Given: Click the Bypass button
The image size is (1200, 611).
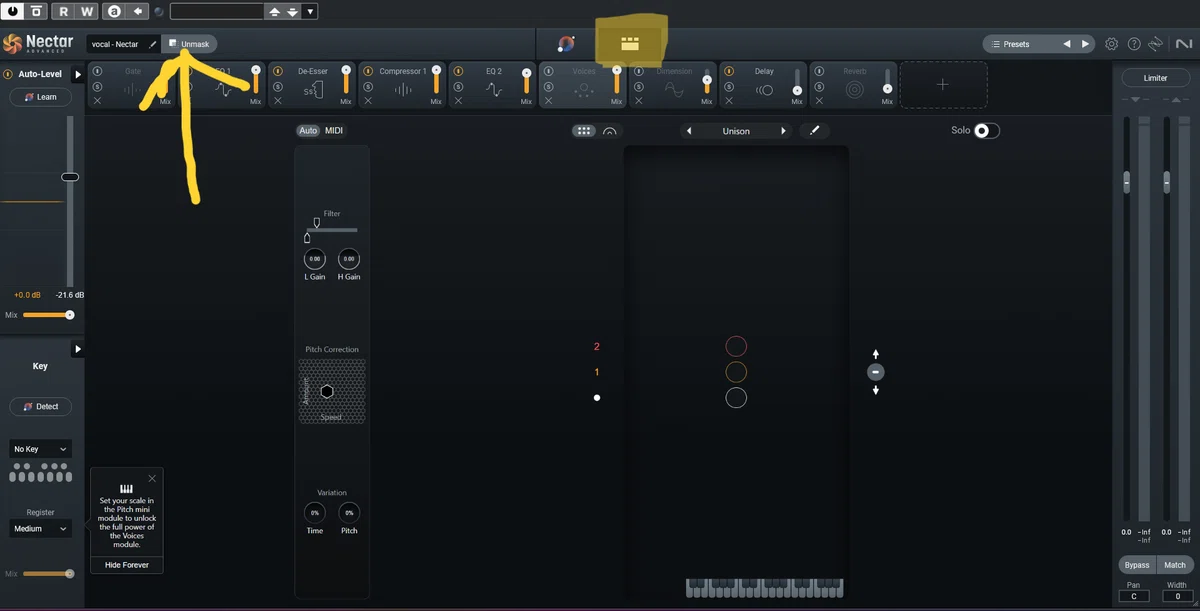Looking at the screenshot, I should click(x=1137, y=565).
